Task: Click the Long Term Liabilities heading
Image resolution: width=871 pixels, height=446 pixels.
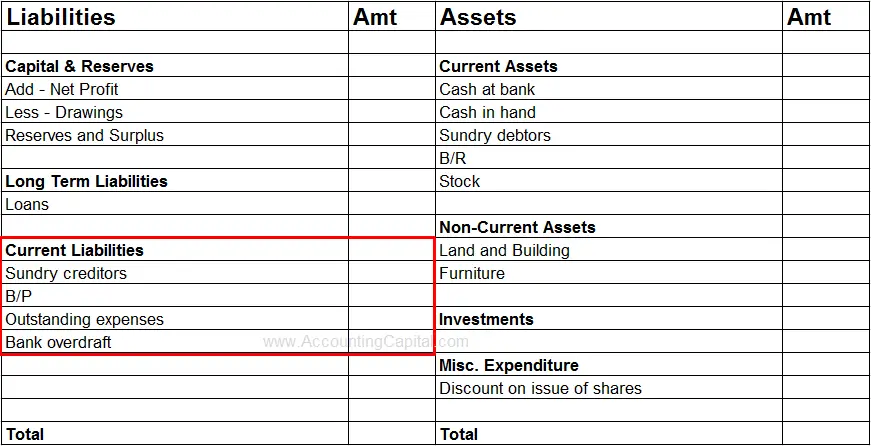Action: (x=86, y=181)
